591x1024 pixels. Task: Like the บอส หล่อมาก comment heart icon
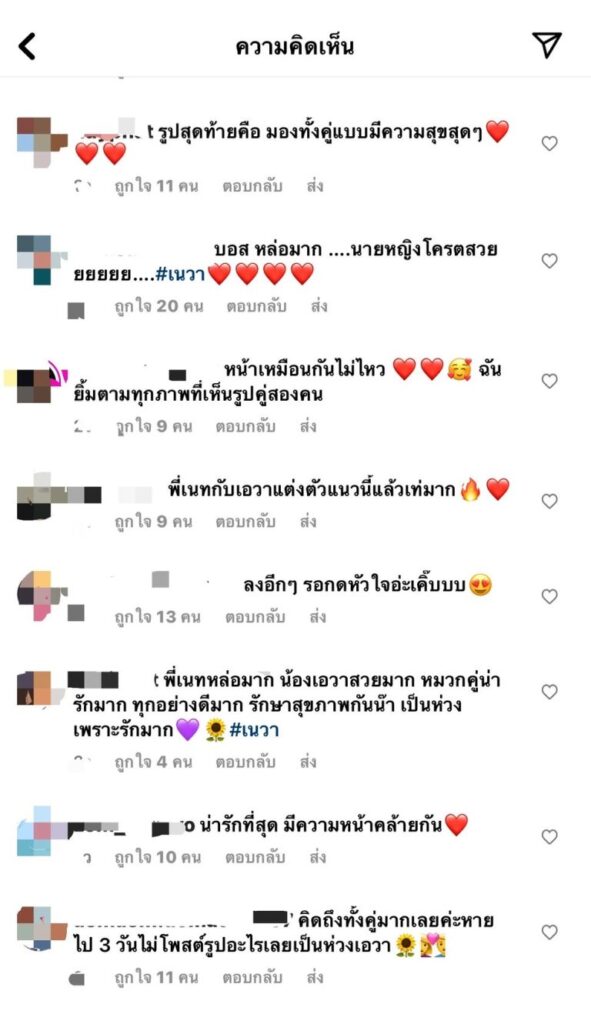pos(549,261)
